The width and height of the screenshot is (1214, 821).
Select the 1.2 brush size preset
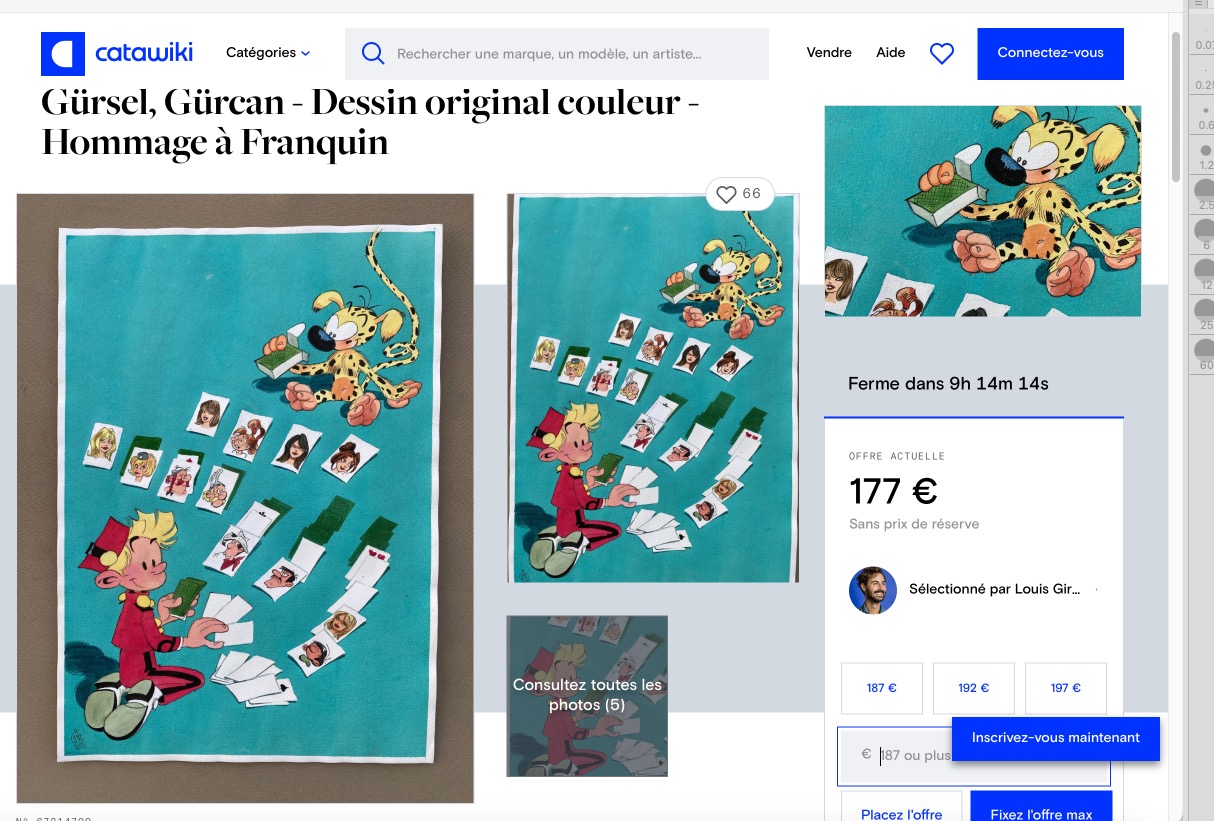[x=1205, y=153]
